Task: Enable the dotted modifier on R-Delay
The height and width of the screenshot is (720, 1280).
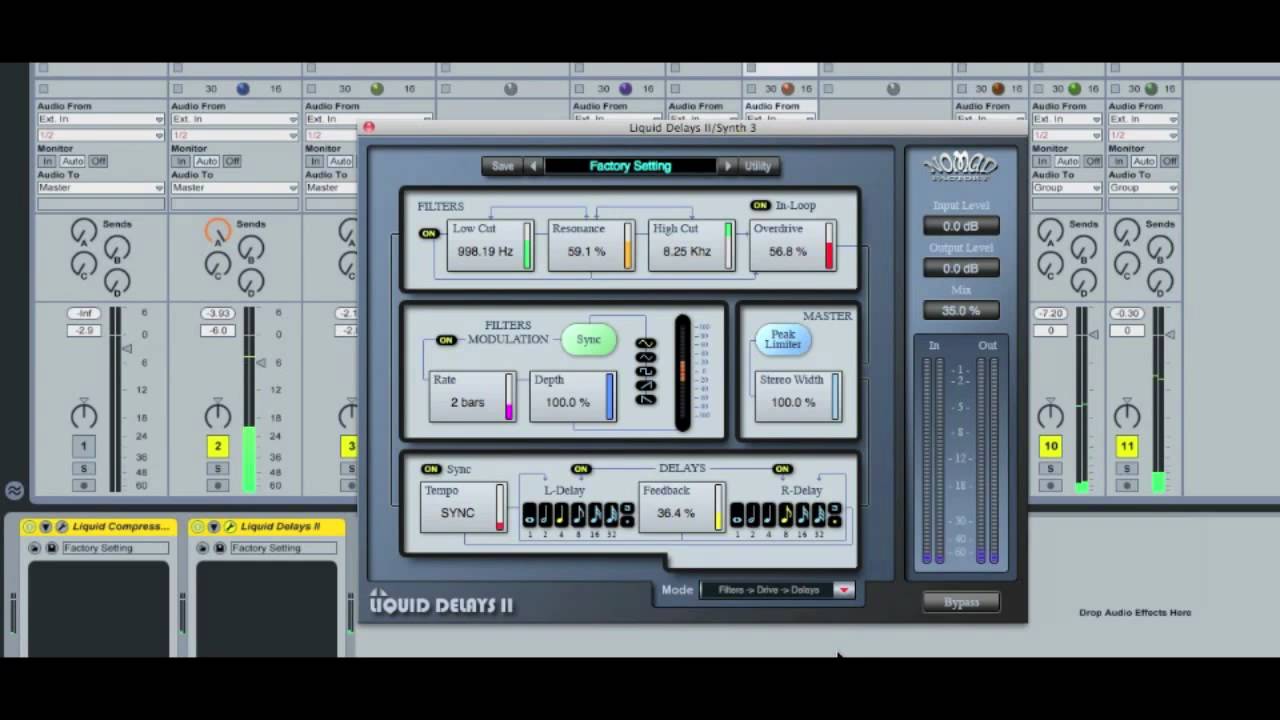Action: (x=835, y=521)
